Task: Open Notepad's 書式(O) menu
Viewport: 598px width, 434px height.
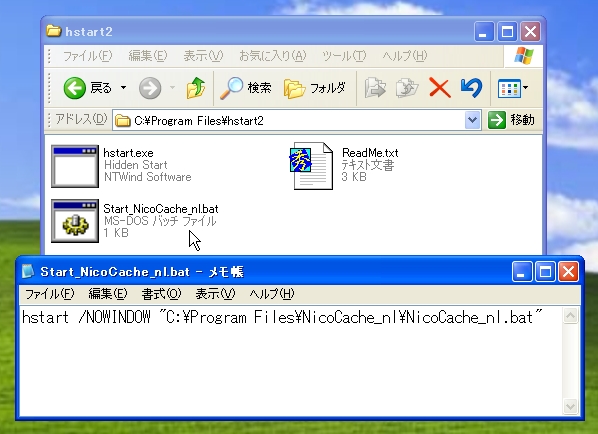Action: tap(161, 294)
